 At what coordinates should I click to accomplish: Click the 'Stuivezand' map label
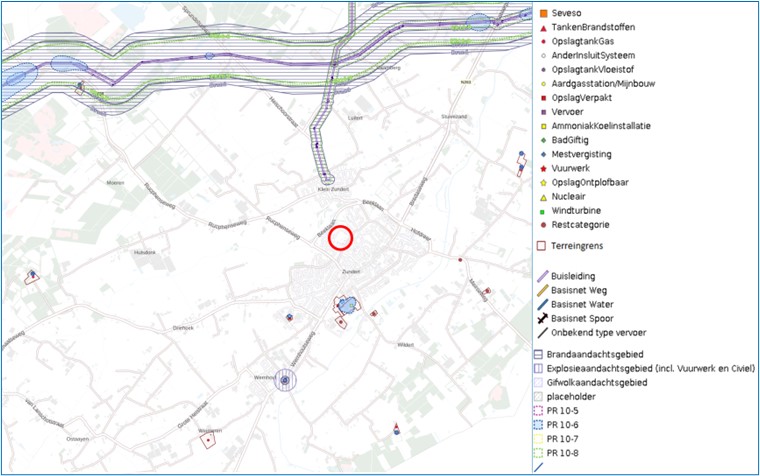(454, 117)
